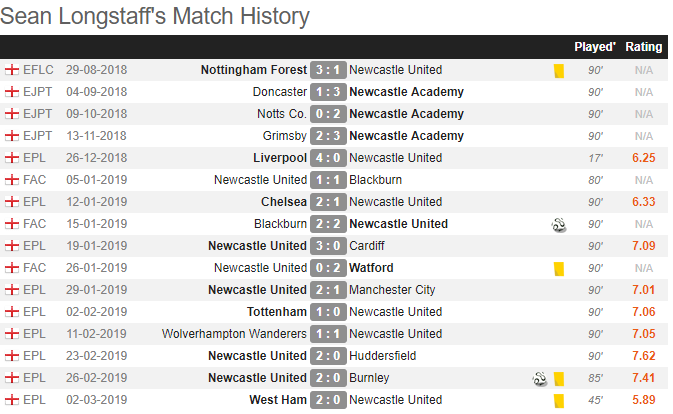Click the England flag beside EFLC
The width and height of the screenshot is (673, 414).
click(12, 70)
